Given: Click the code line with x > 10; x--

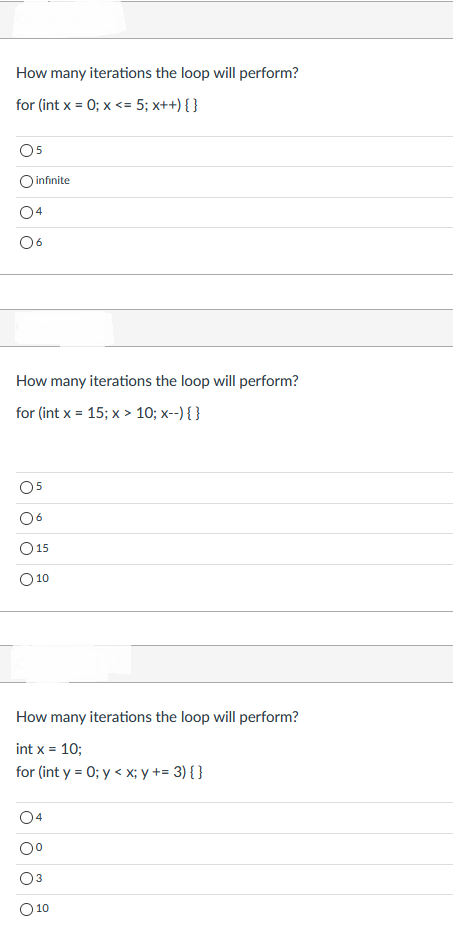Looking at the screenshot, I should 107,413.
